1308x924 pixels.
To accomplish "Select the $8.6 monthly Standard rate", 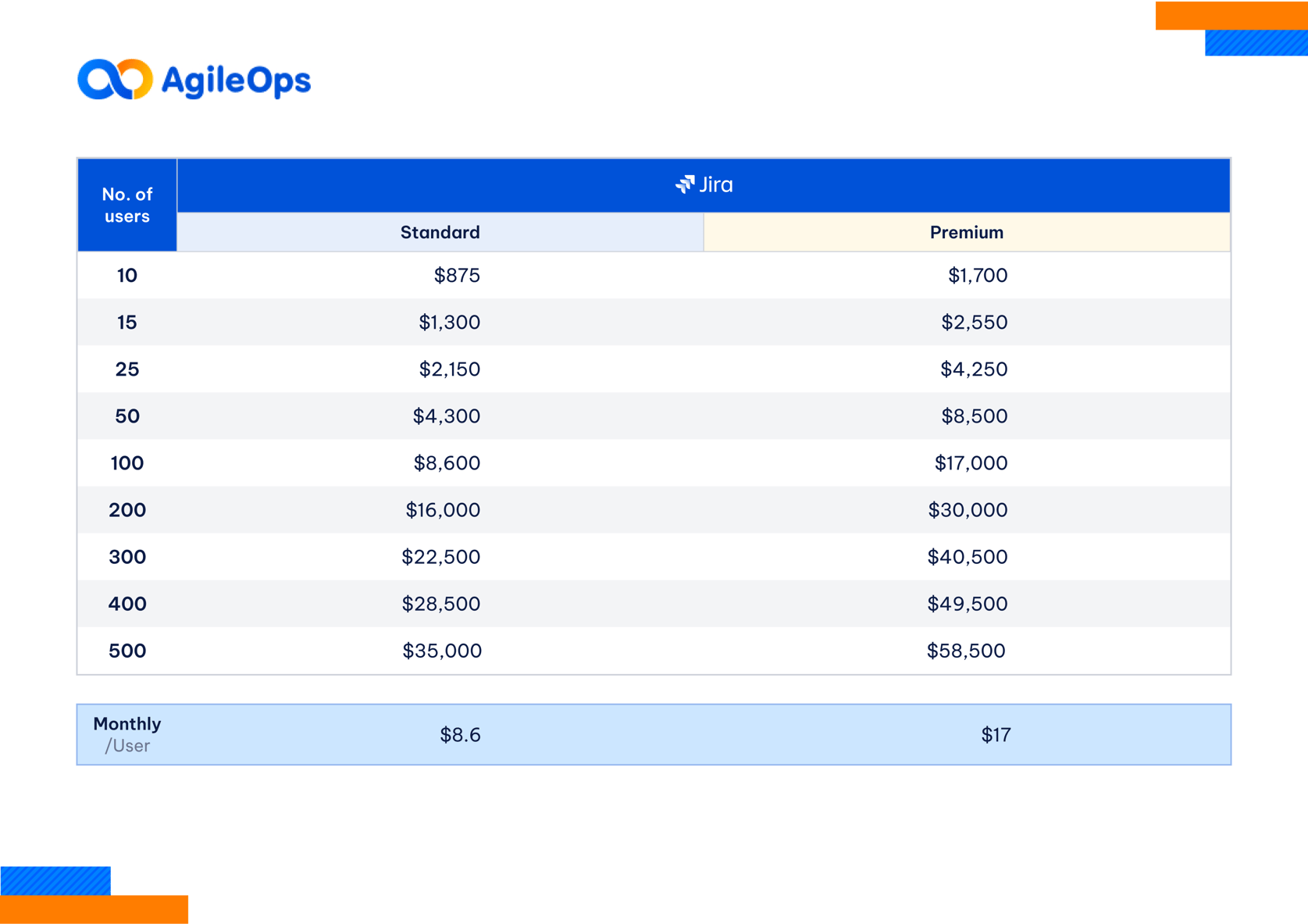I will point(460,734).
